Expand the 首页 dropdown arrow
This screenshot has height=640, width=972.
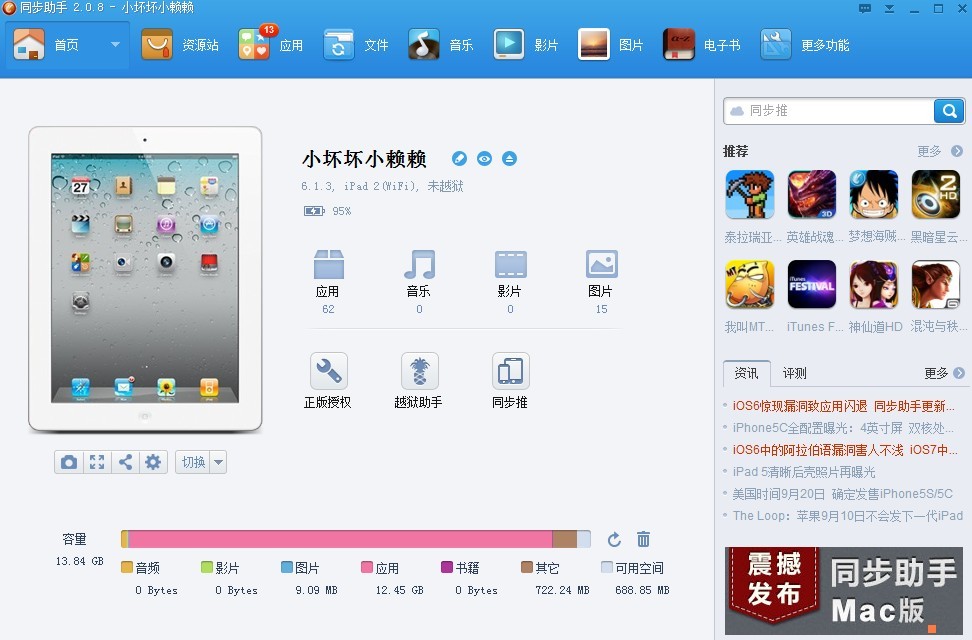pos(115,45)
